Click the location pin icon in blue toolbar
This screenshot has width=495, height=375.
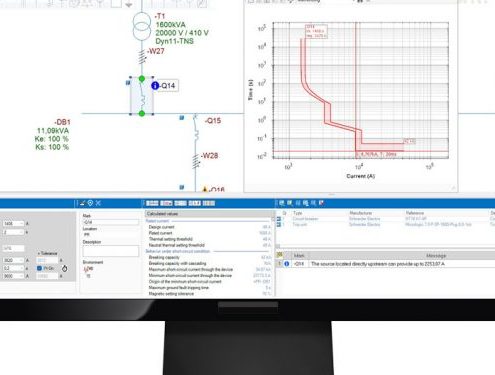(90, 203)
